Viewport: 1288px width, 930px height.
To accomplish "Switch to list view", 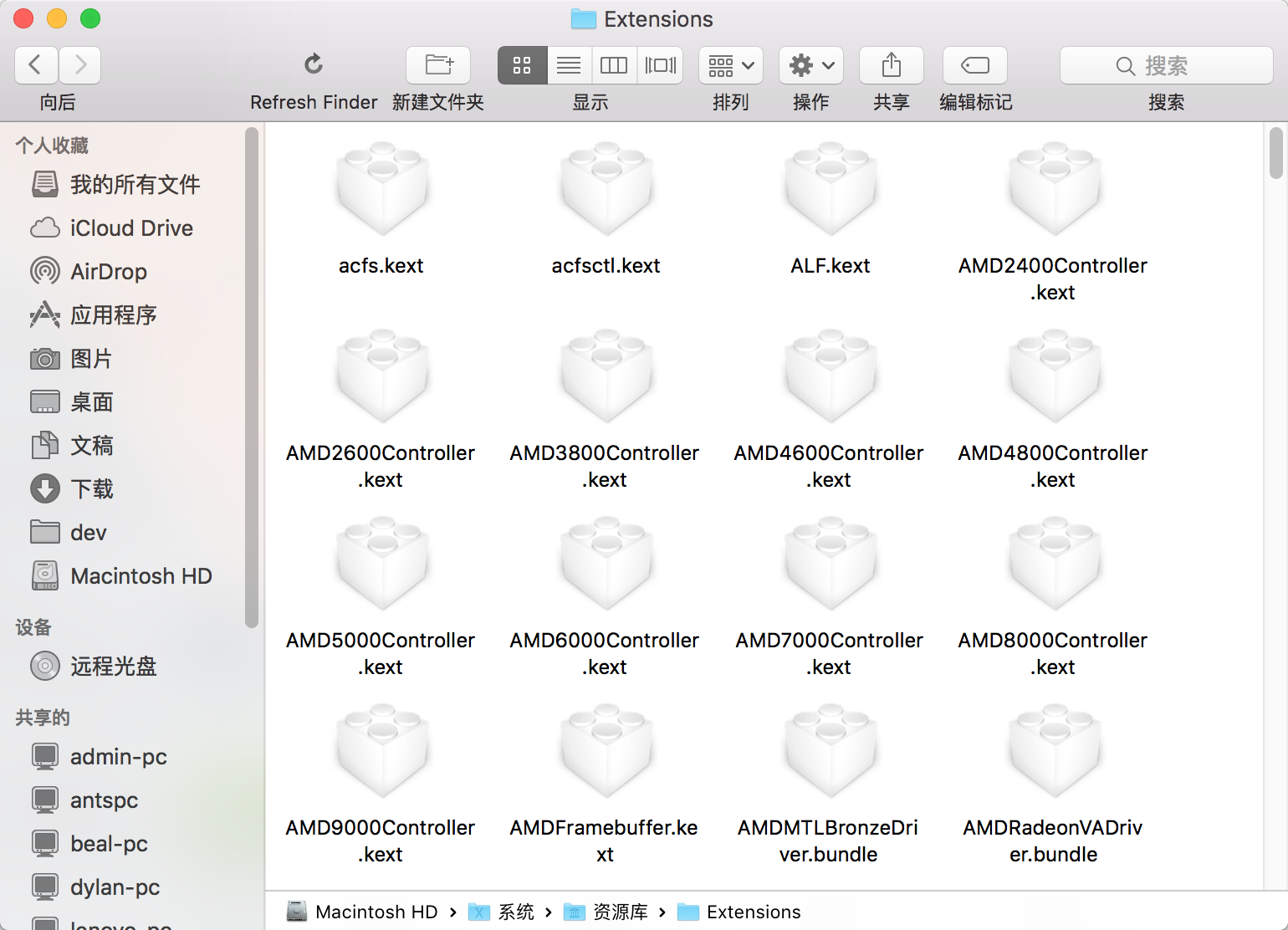I will tap(569, 65).
